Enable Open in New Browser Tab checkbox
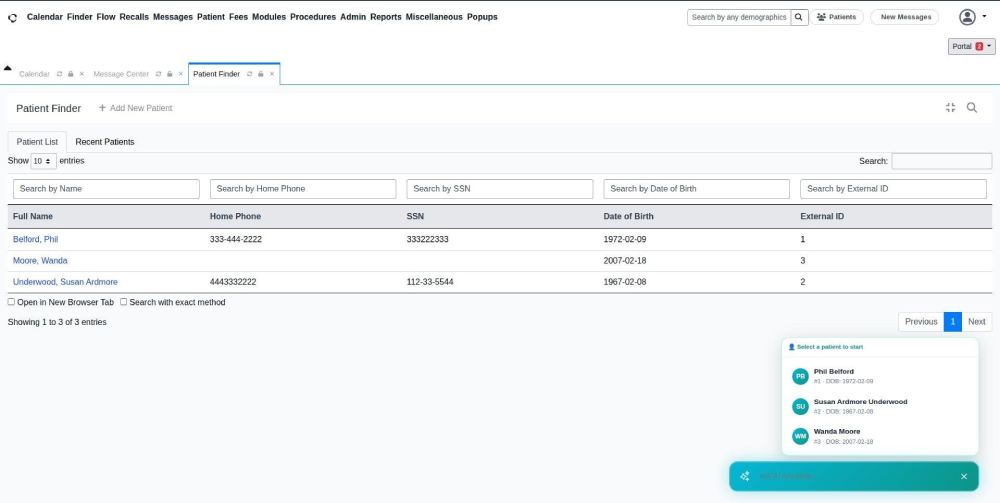Screen dimensions: 1000x503 click(12, 302)
